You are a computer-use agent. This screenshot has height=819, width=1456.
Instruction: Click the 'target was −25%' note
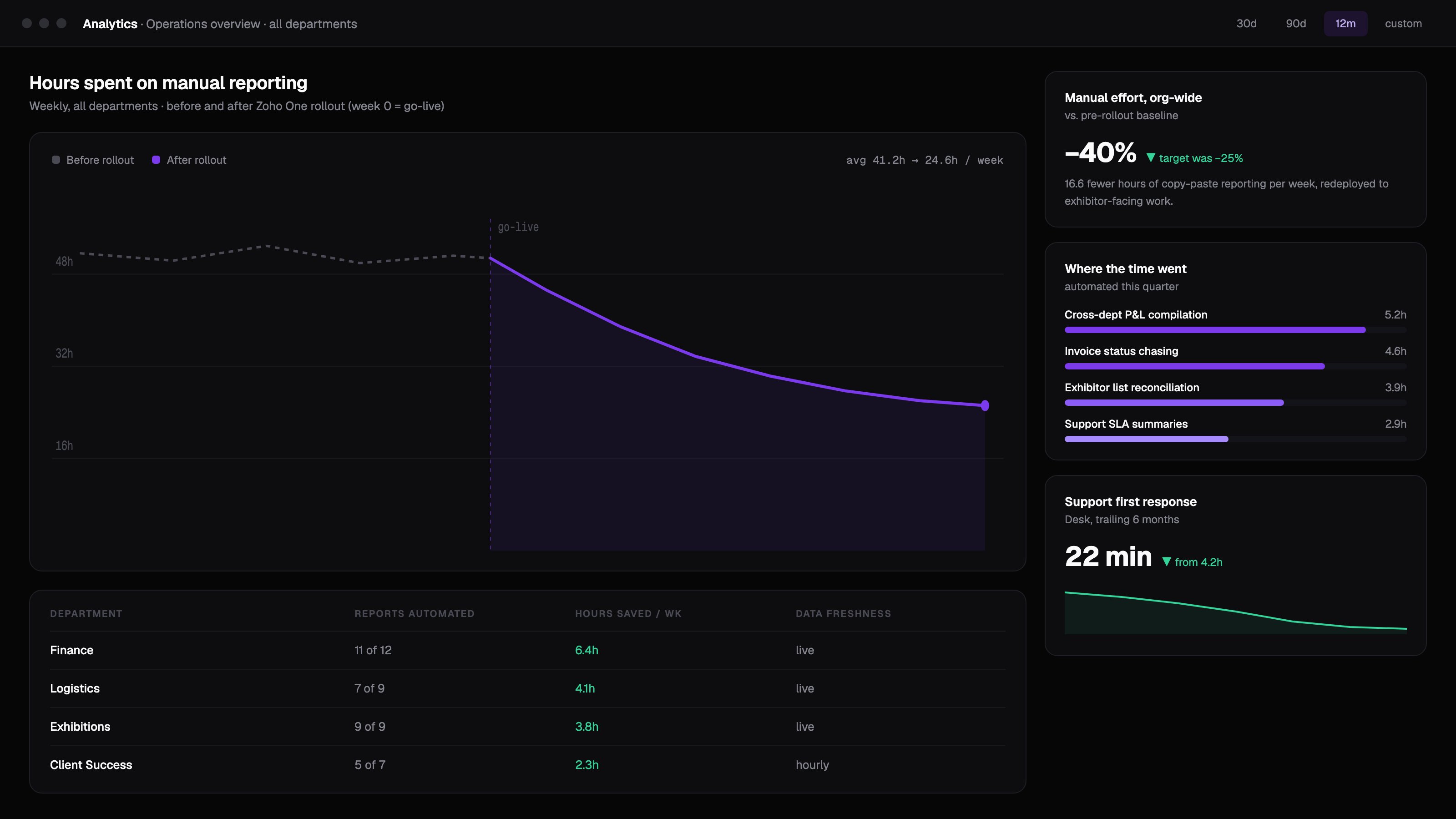1201,158
